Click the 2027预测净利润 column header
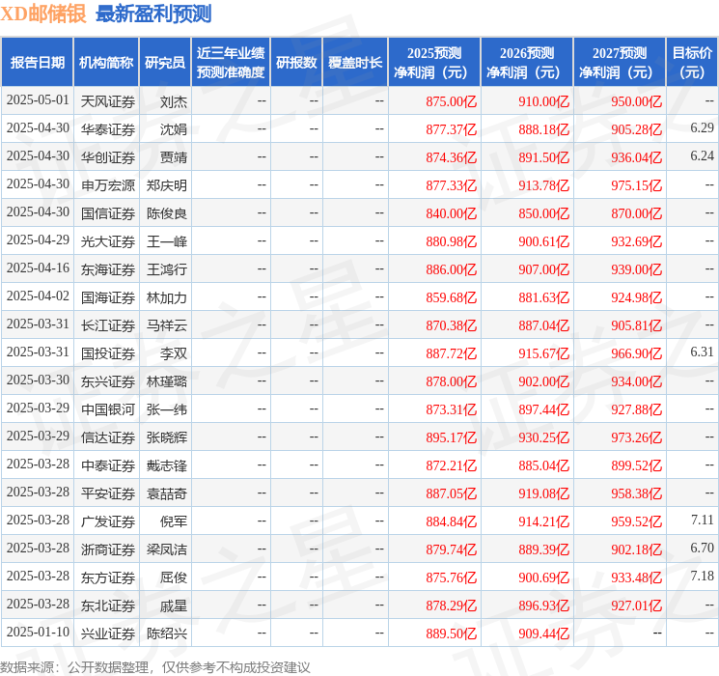The height and width of the screenshot is (676, 719). pyautogui.click(x=619, y=62)
